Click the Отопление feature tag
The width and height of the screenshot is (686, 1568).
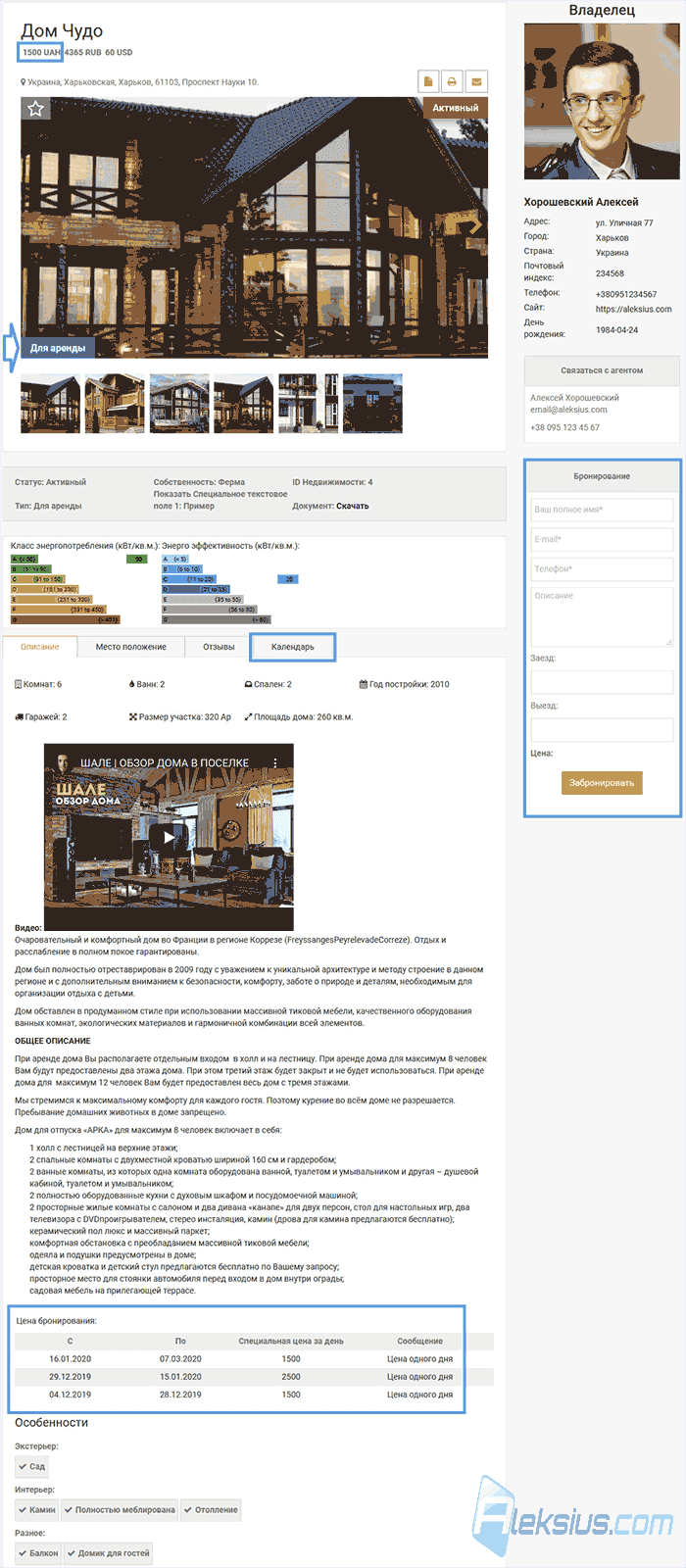(211, 1509)
